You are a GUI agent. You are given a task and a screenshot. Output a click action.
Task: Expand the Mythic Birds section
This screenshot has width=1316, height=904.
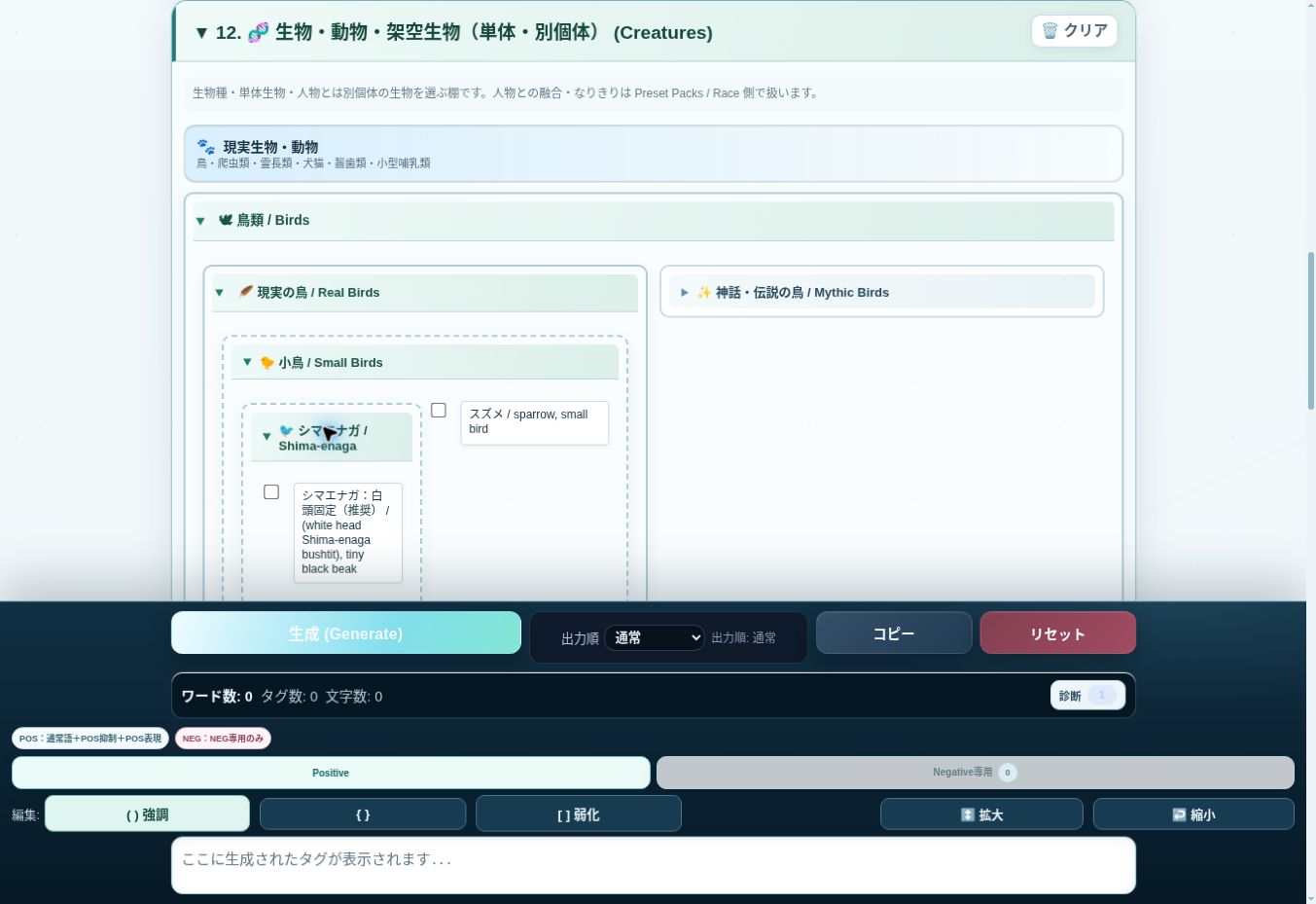tap(882, 292)
